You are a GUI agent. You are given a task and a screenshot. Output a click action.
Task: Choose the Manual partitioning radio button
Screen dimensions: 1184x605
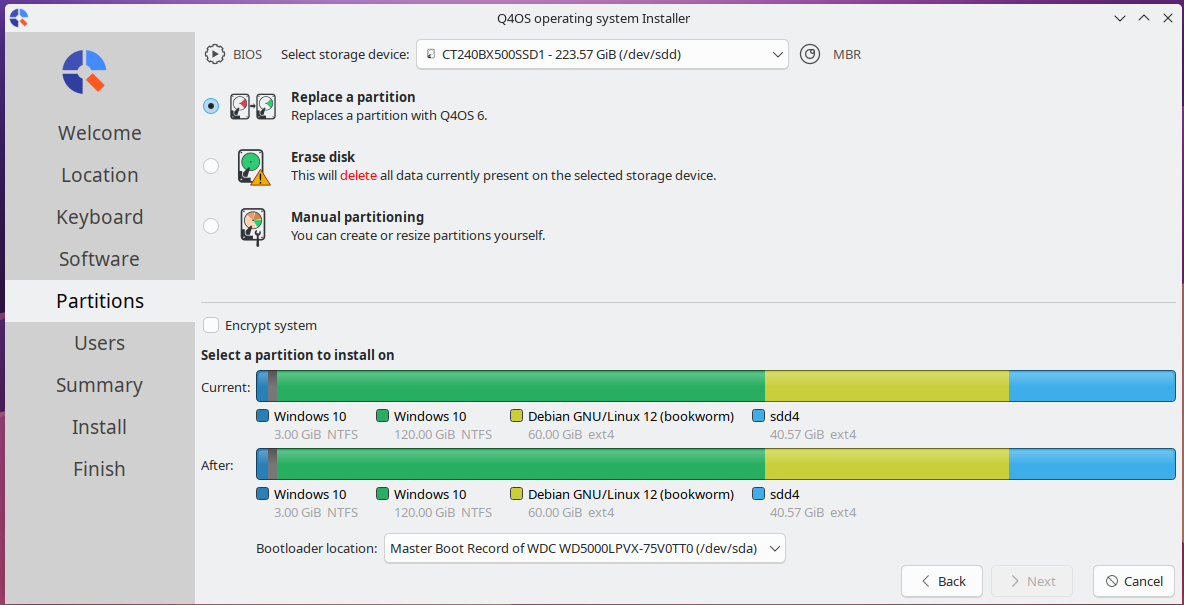(211, 226)
